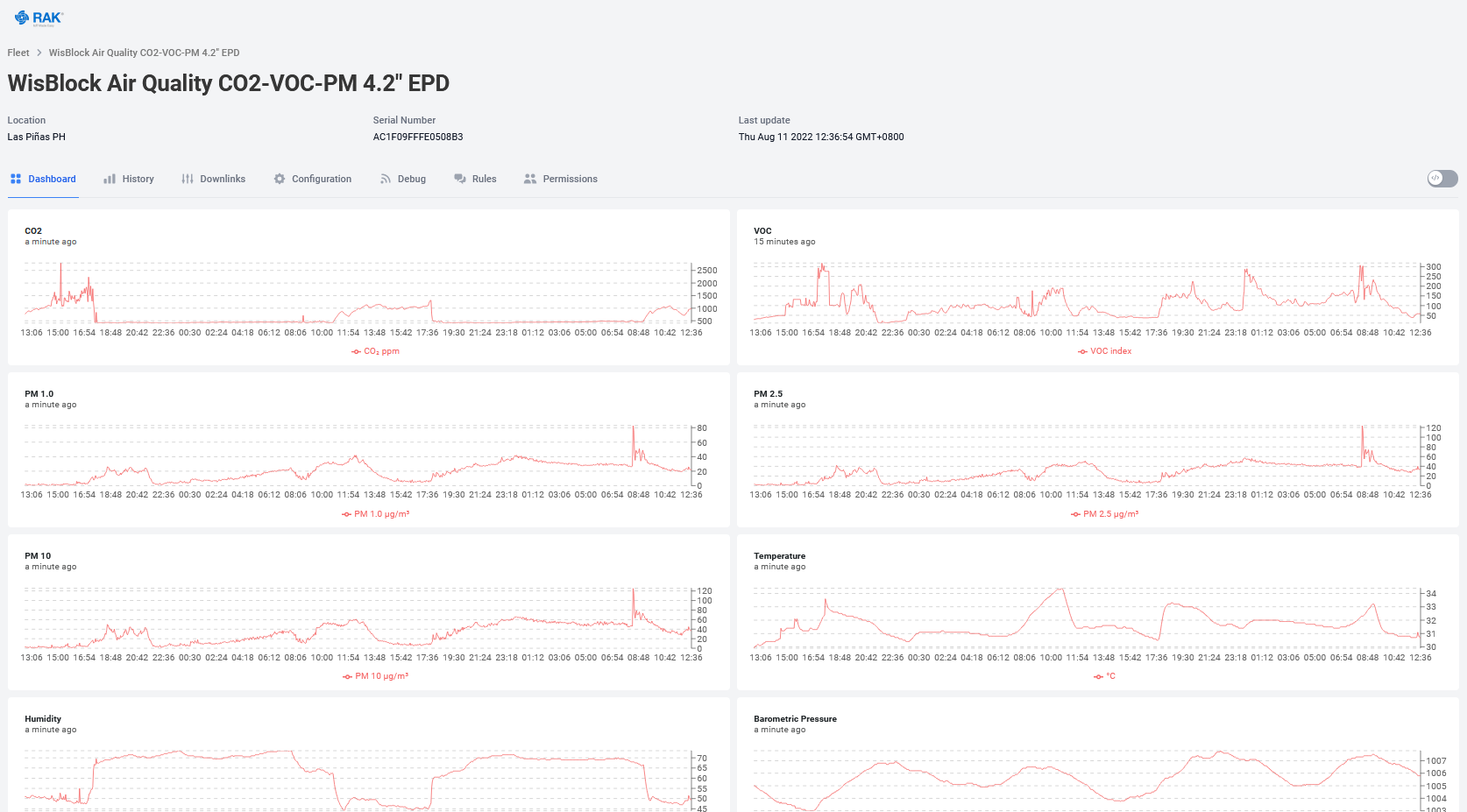Click the History bar chart icon
Image resolution: width=1467 pixels, height=812 pixels.
click(110, 179)
